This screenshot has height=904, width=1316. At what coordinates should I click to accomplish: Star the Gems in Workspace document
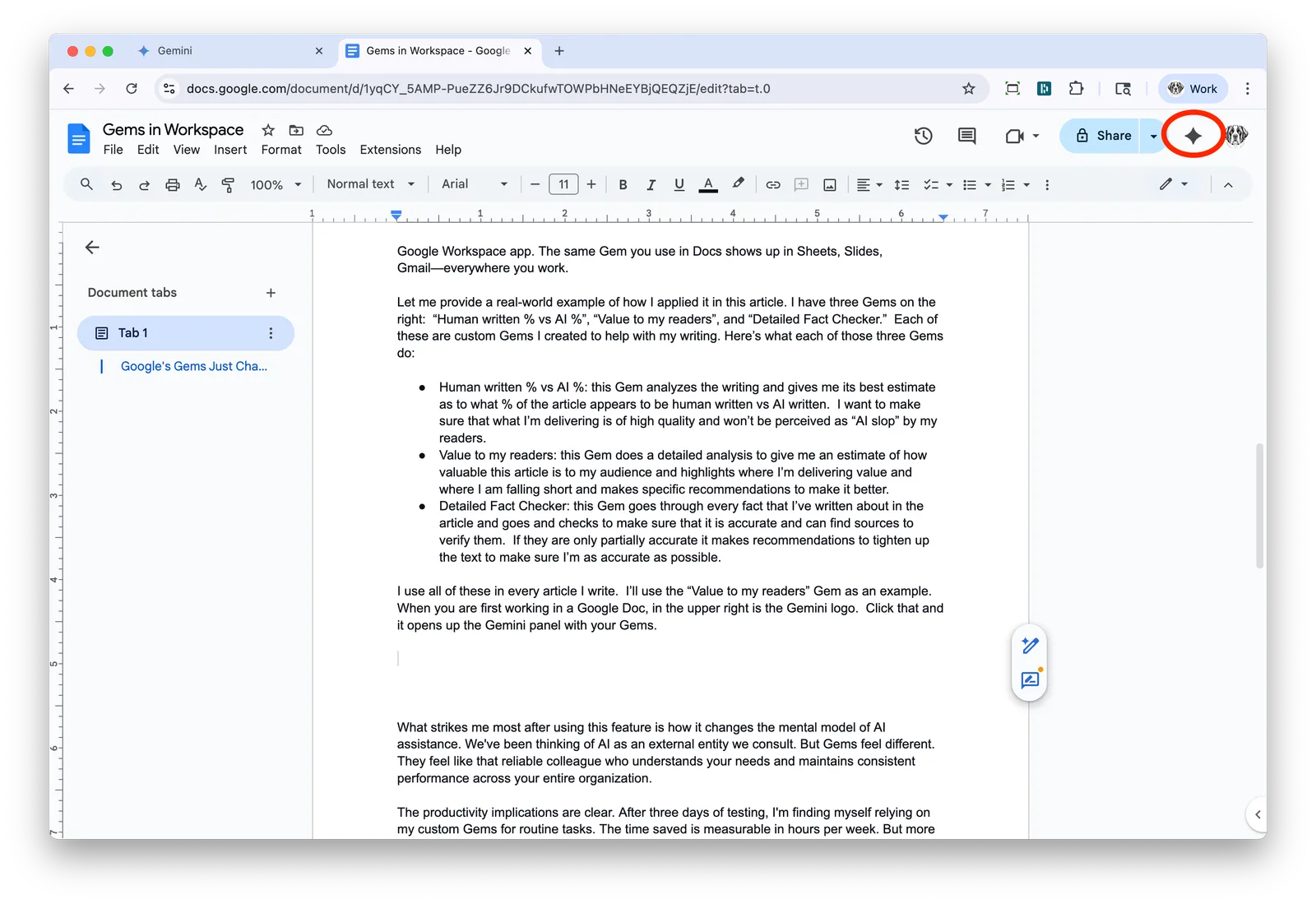[268, 130]
